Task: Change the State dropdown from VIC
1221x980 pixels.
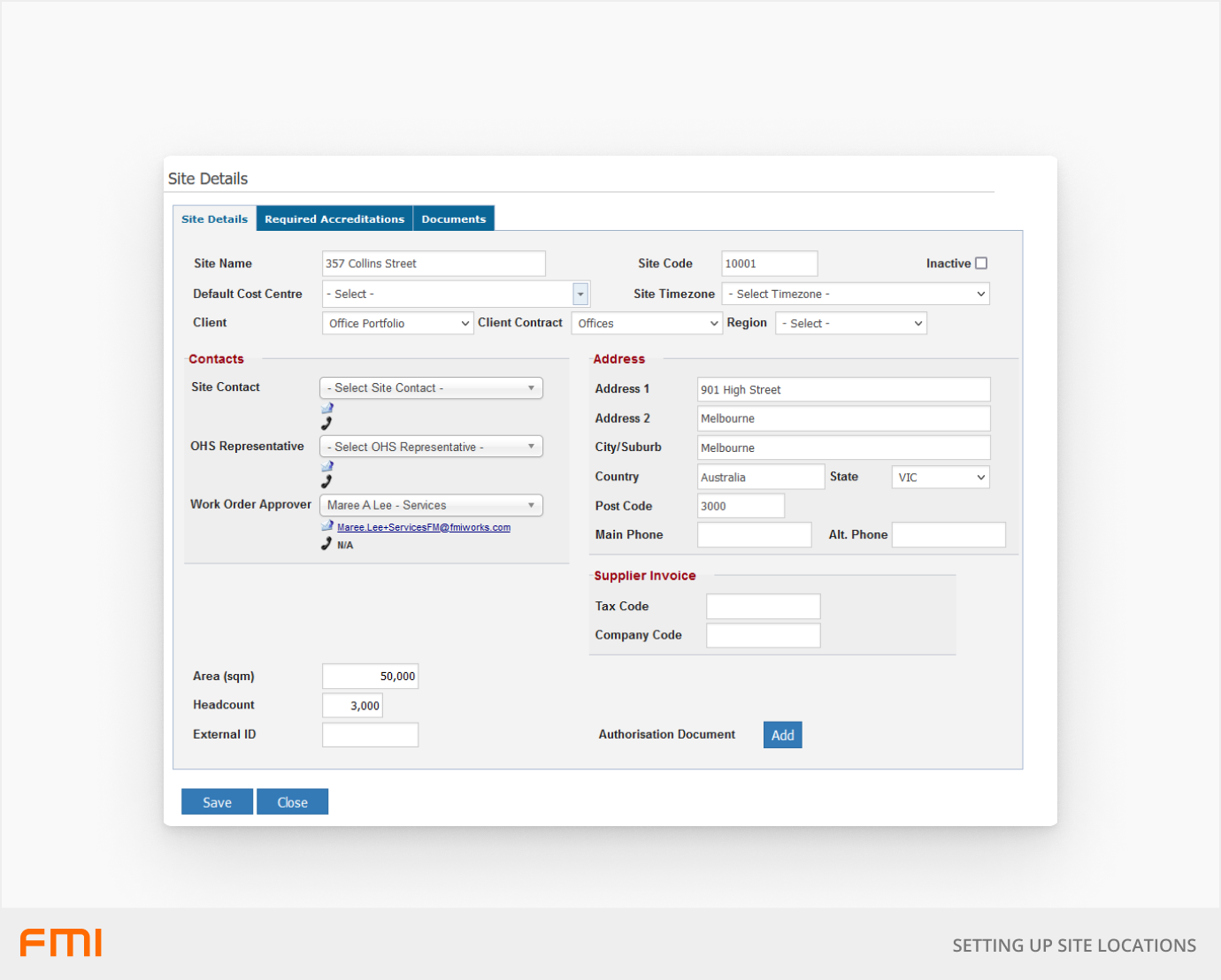Action: (940, 478)
